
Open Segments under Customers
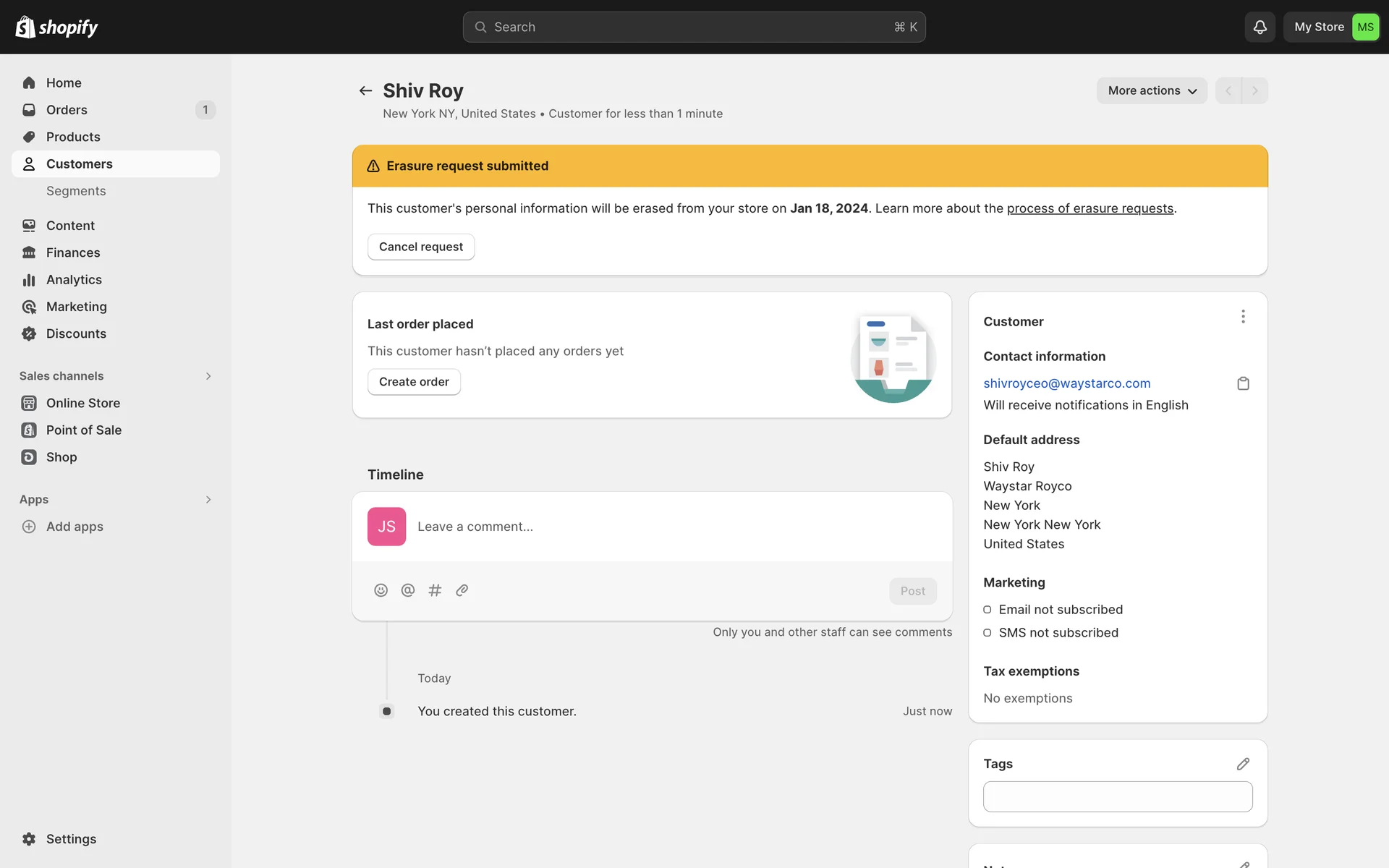coord(76,191)
